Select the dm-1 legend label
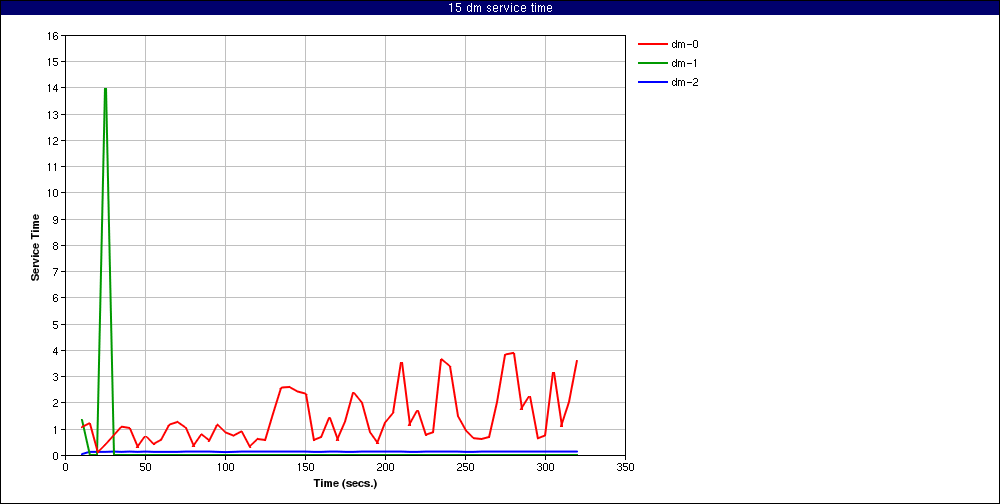Image resolution: width=1000 pixels, height=504 pixels. 685,63
